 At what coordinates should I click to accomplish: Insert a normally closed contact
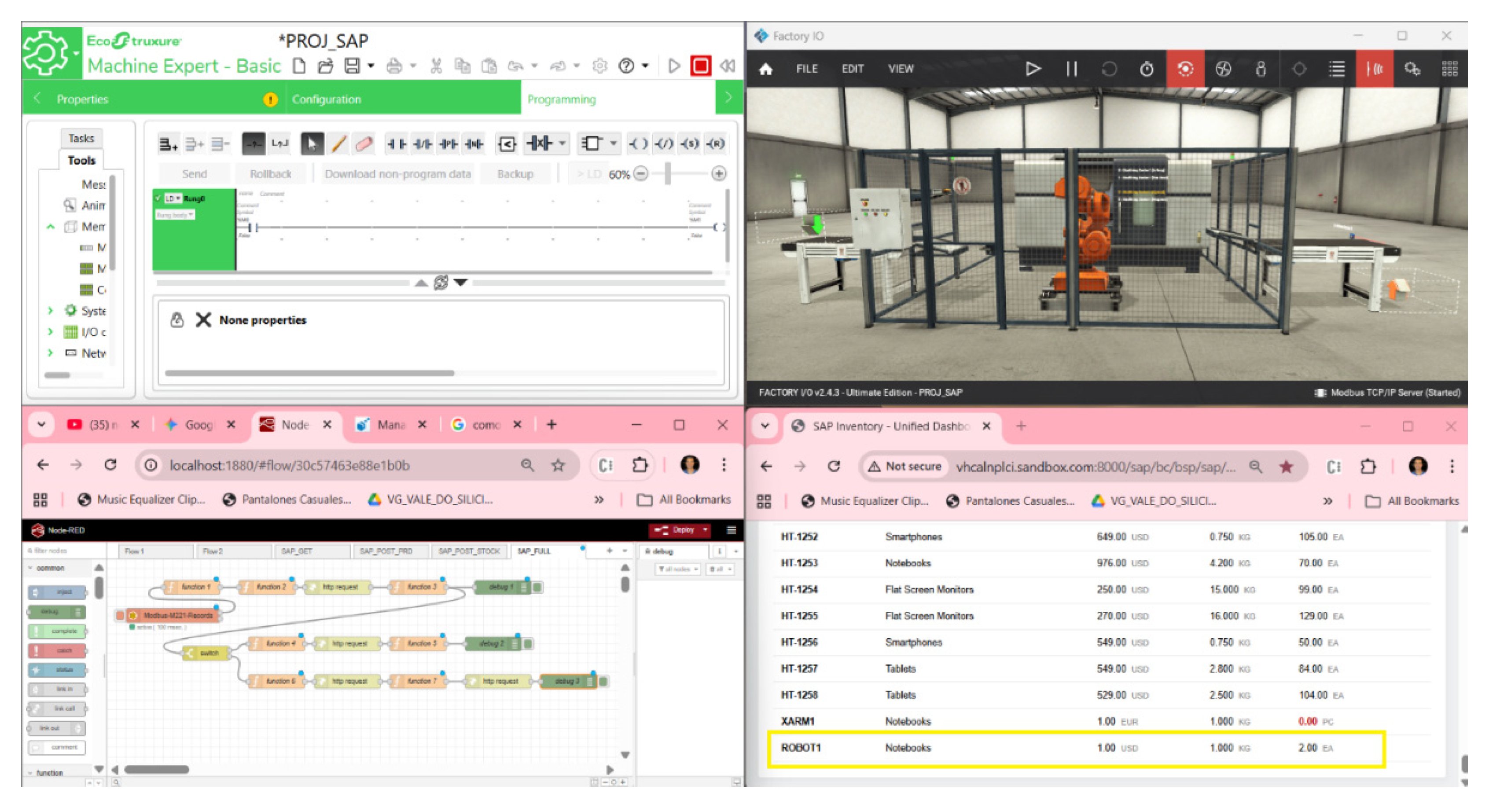423,143
